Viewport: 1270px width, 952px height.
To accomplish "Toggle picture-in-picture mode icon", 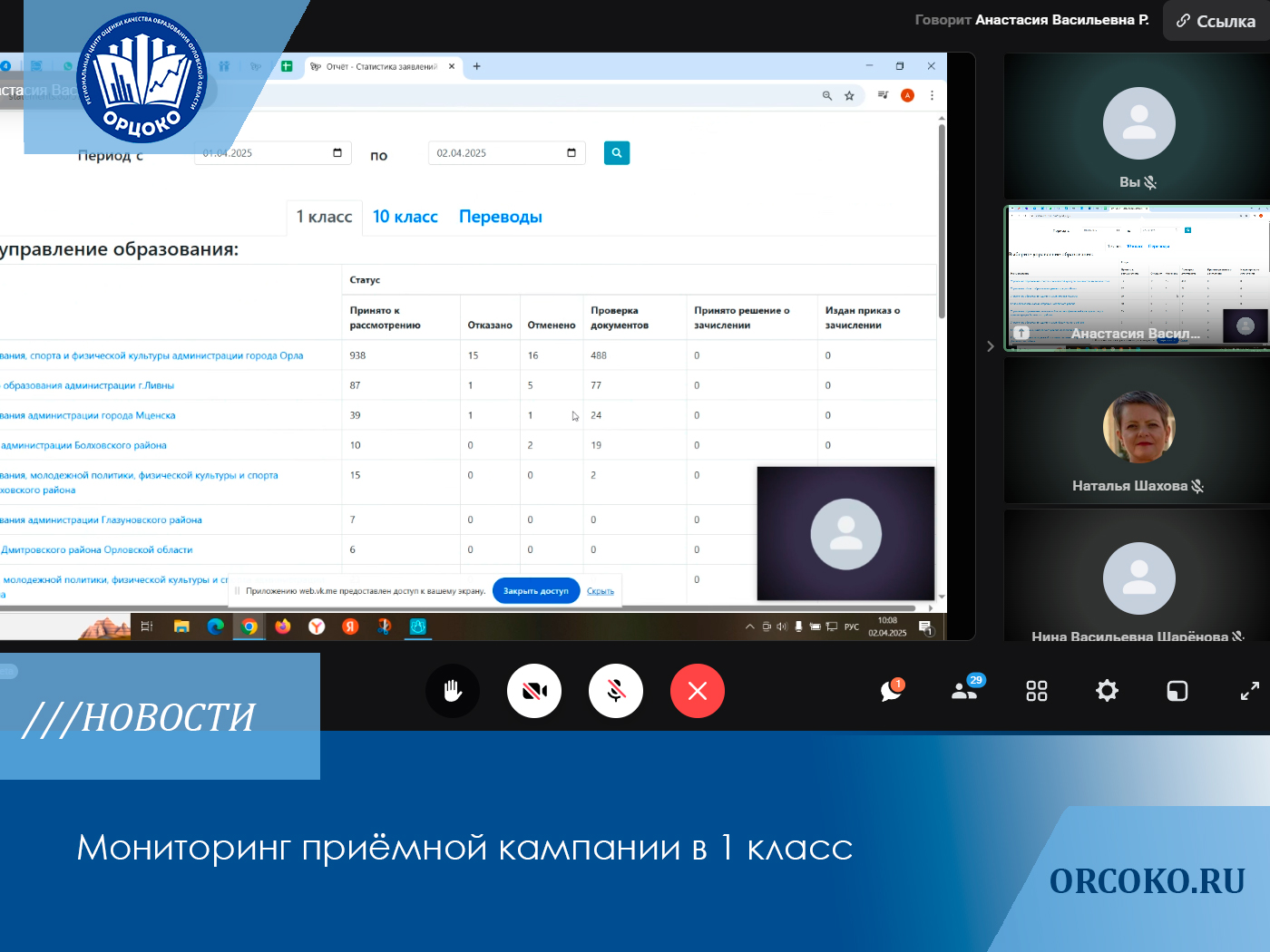I will click(x=1177, y=691).
